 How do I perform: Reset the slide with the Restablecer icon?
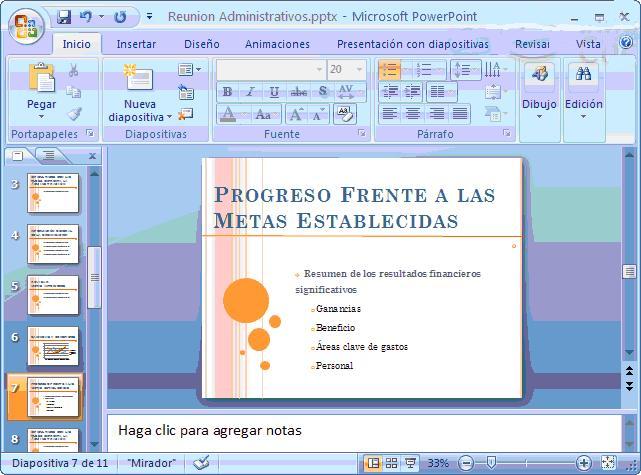pos(186,92)
